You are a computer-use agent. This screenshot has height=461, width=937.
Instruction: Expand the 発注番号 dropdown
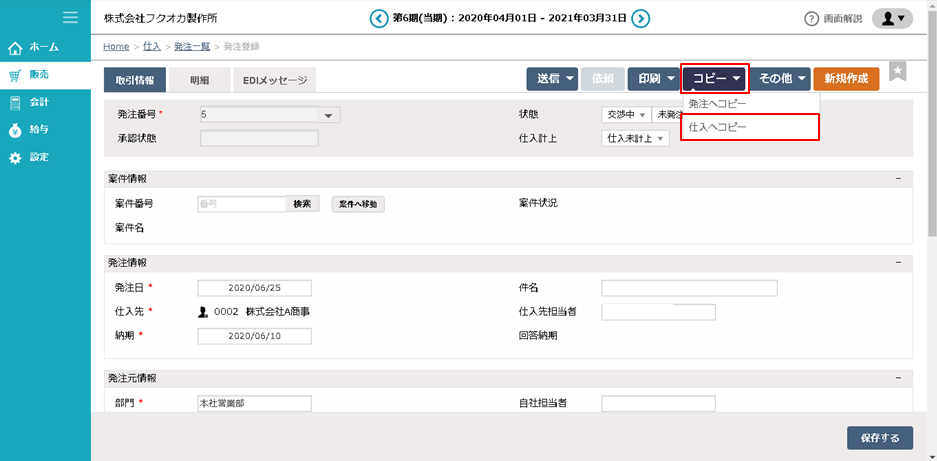point(329,115)
